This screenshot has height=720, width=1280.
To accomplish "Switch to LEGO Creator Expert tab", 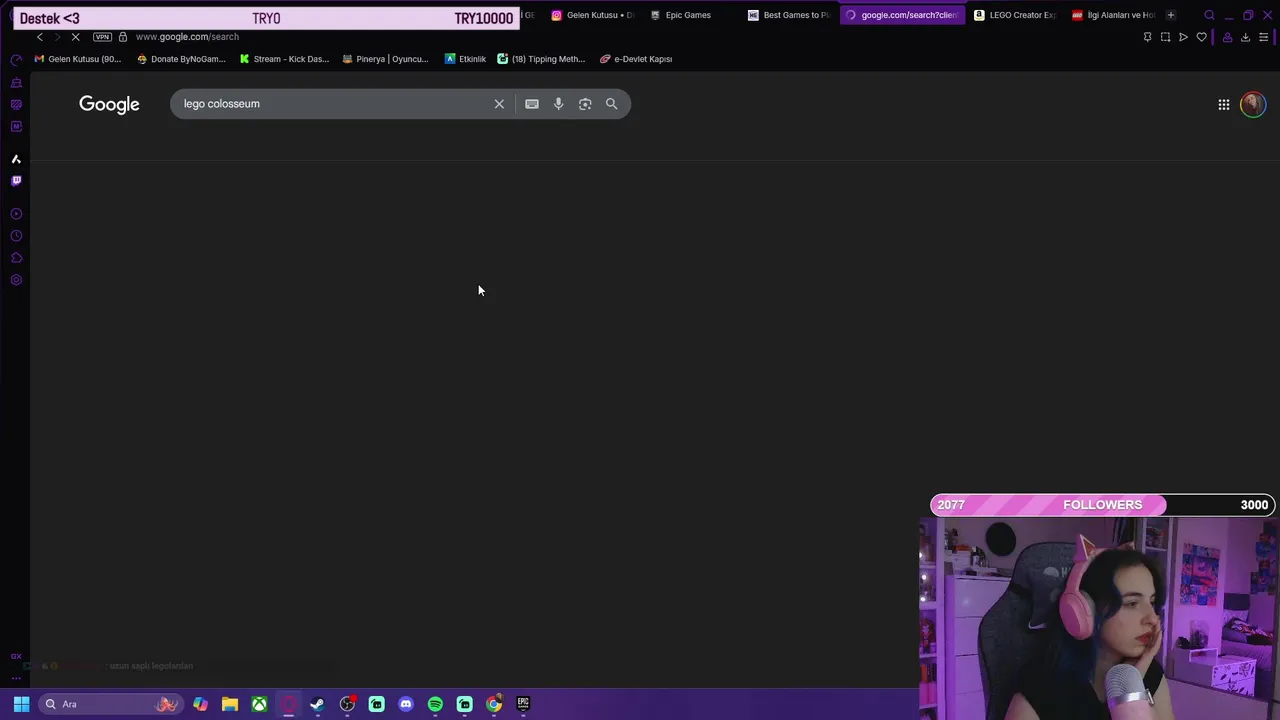I will 1014,15.
